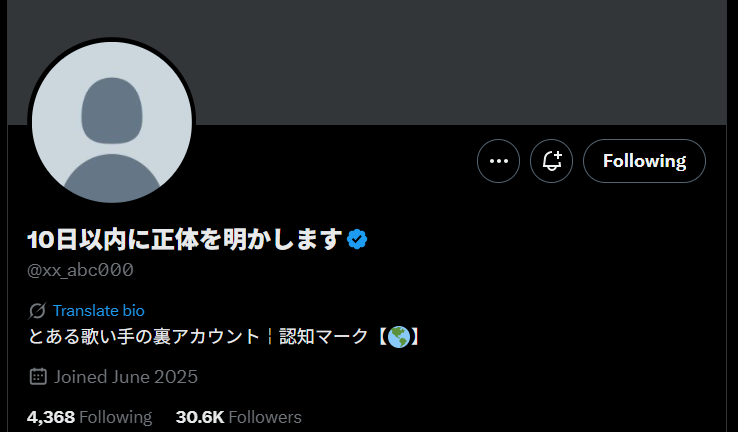Click the 4,368 following count number

[x=51, y=417]
